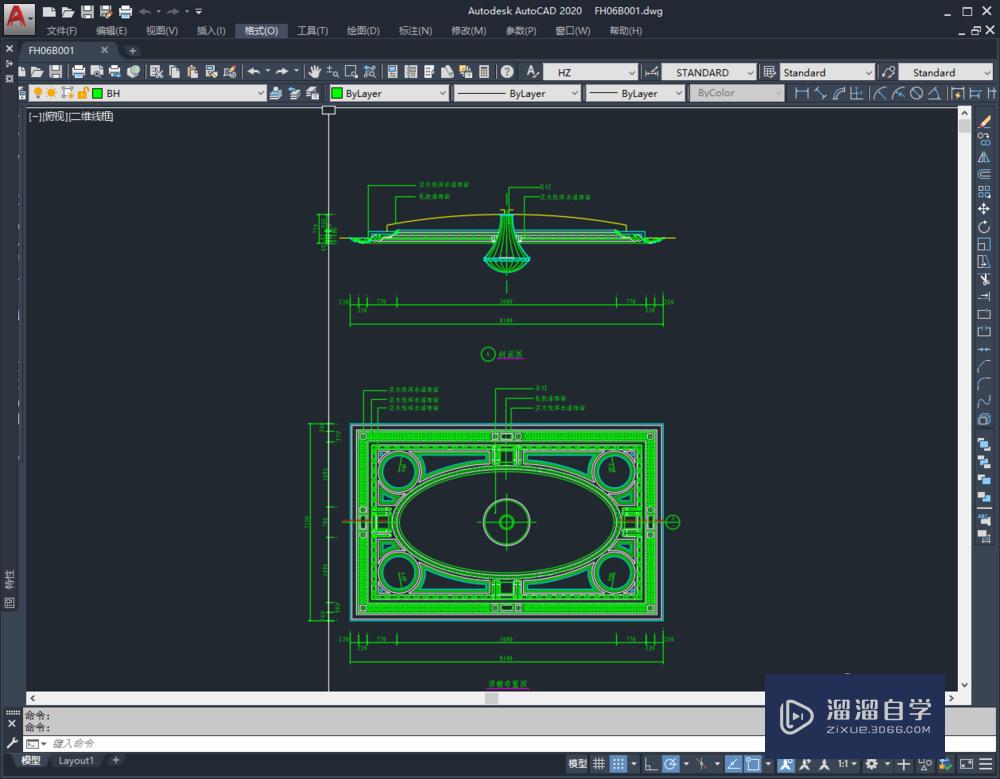The image size is (1000, 779).
Task: Toggle Isometric Drafting in status bar
Action: 701,763
